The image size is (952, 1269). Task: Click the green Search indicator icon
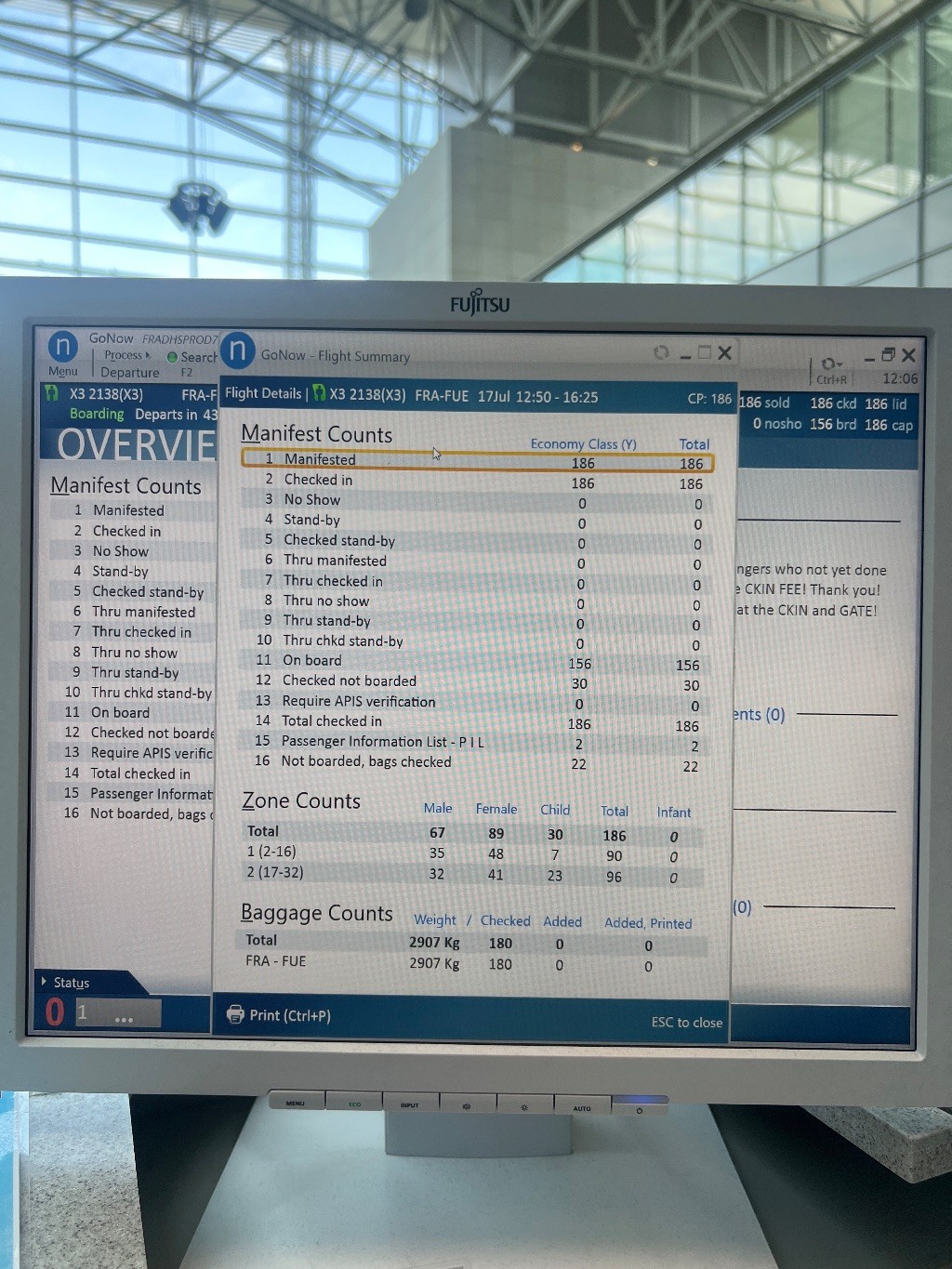pos(172,357)
